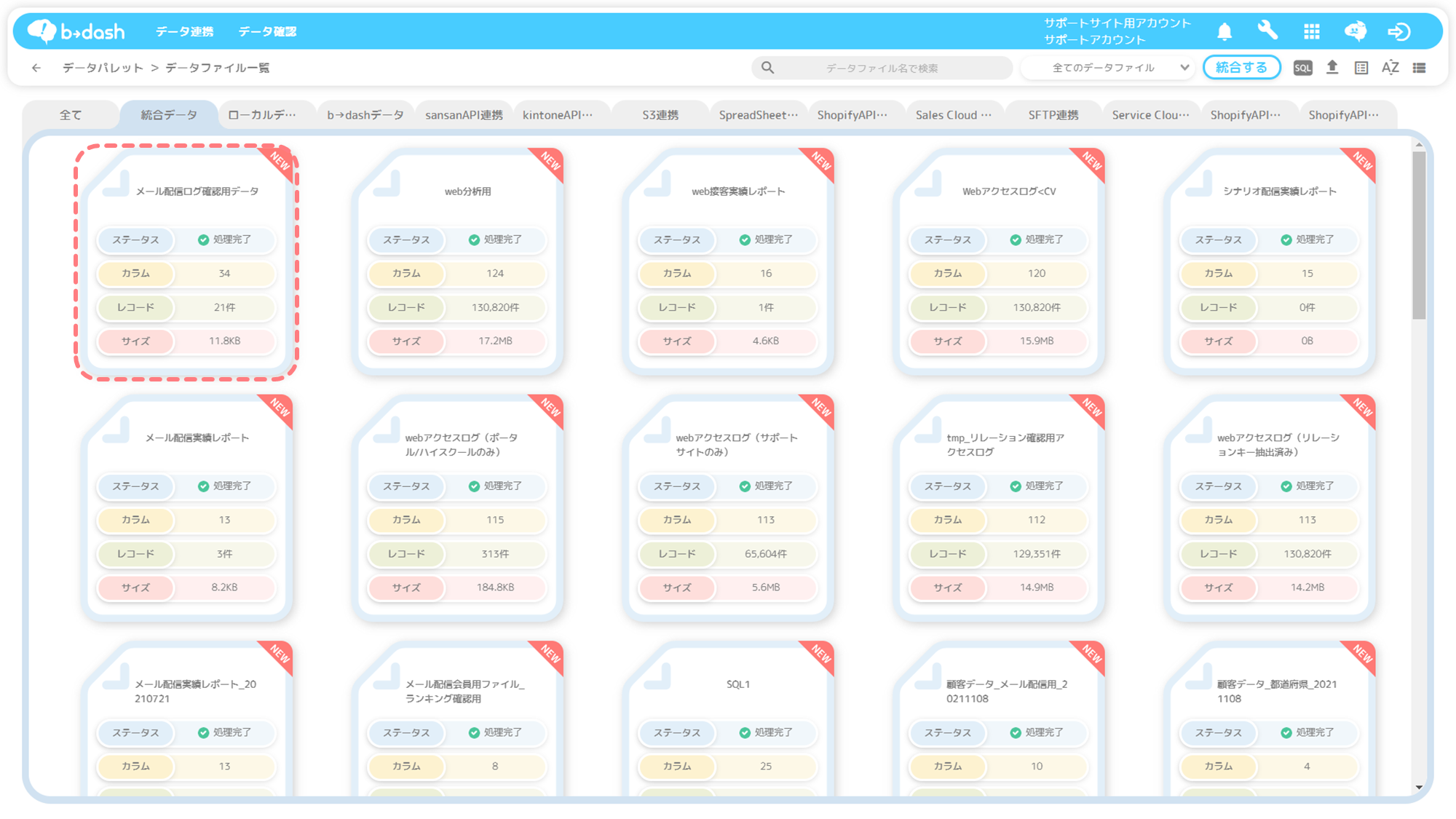
Task: Open webアクセスログ（リレーションキー抽出済み） card
Action: coord(1270,508)
